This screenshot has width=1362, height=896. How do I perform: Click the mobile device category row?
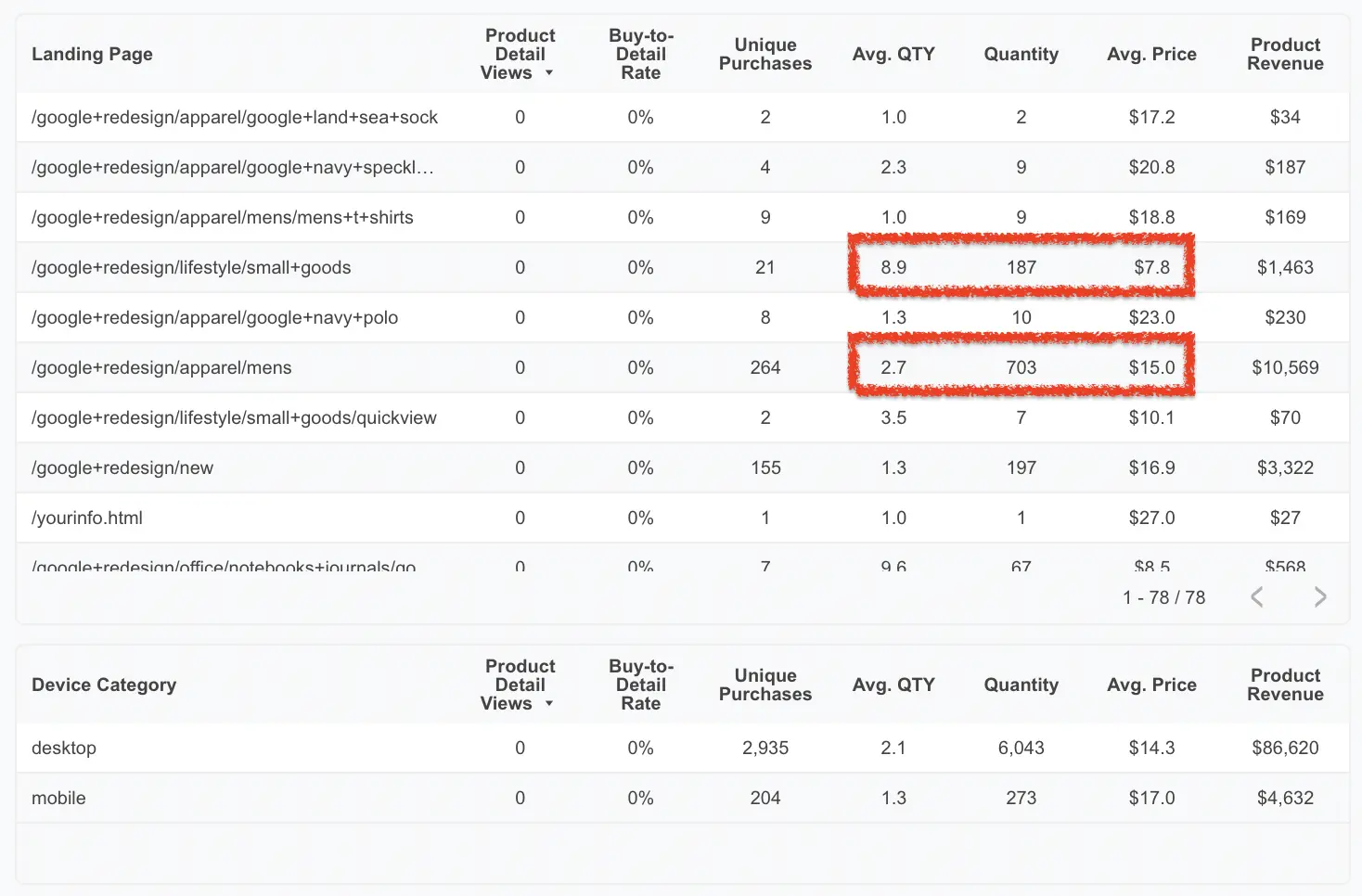(x=682, y=798)
